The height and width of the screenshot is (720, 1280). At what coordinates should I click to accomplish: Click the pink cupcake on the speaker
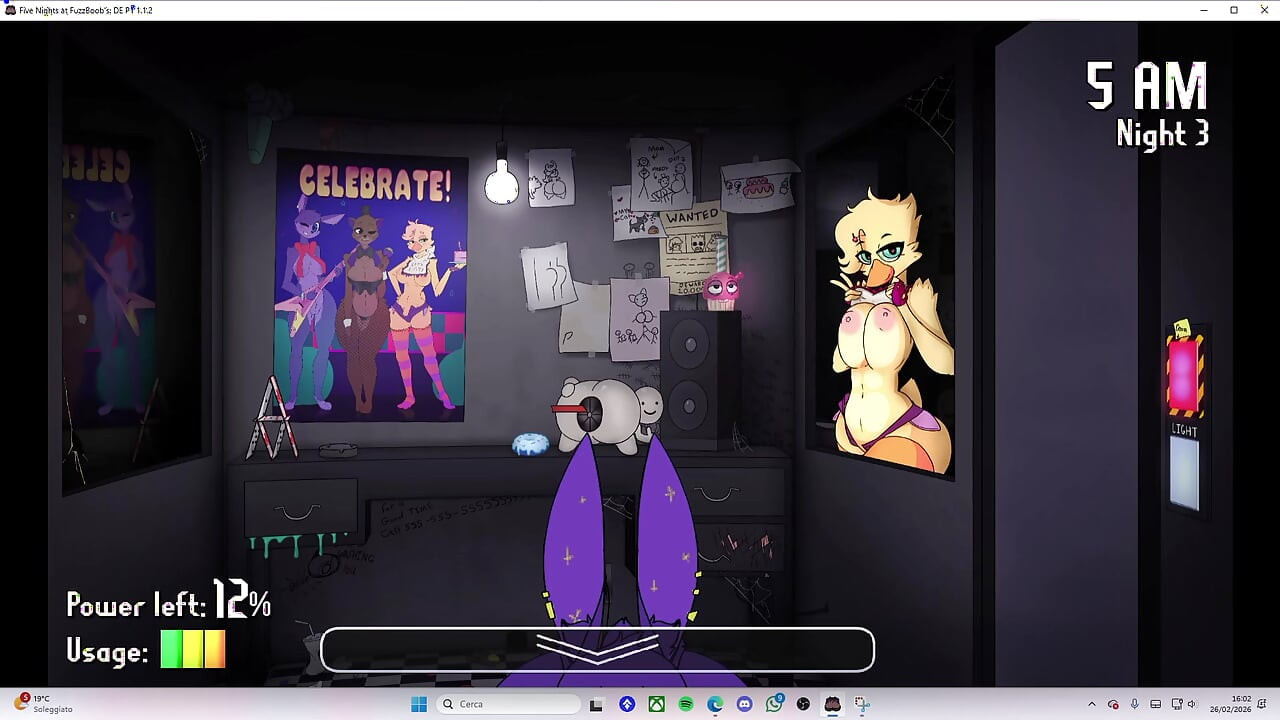point(722,289)
